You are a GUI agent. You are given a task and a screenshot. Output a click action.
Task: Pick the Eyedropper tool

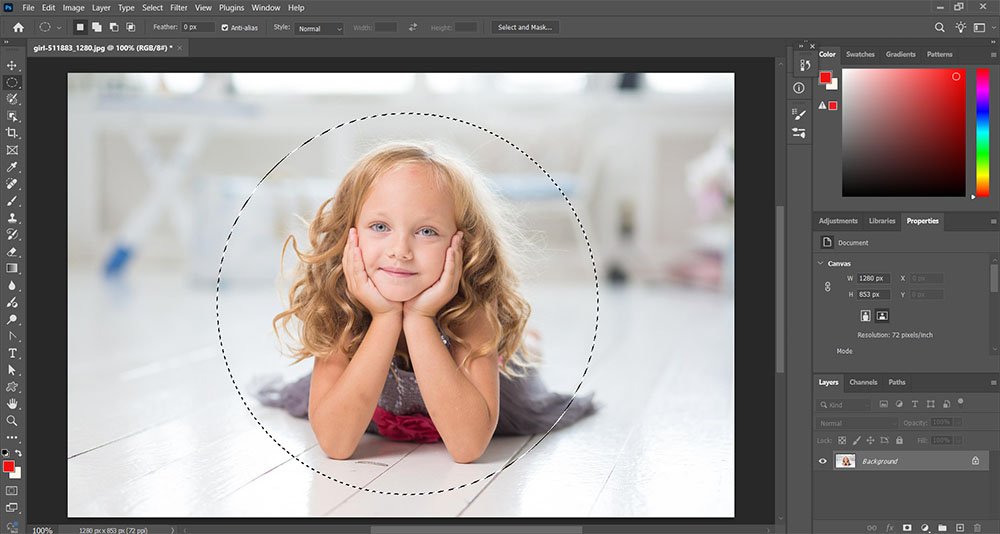pyautogui.click(x=12, y=167)
